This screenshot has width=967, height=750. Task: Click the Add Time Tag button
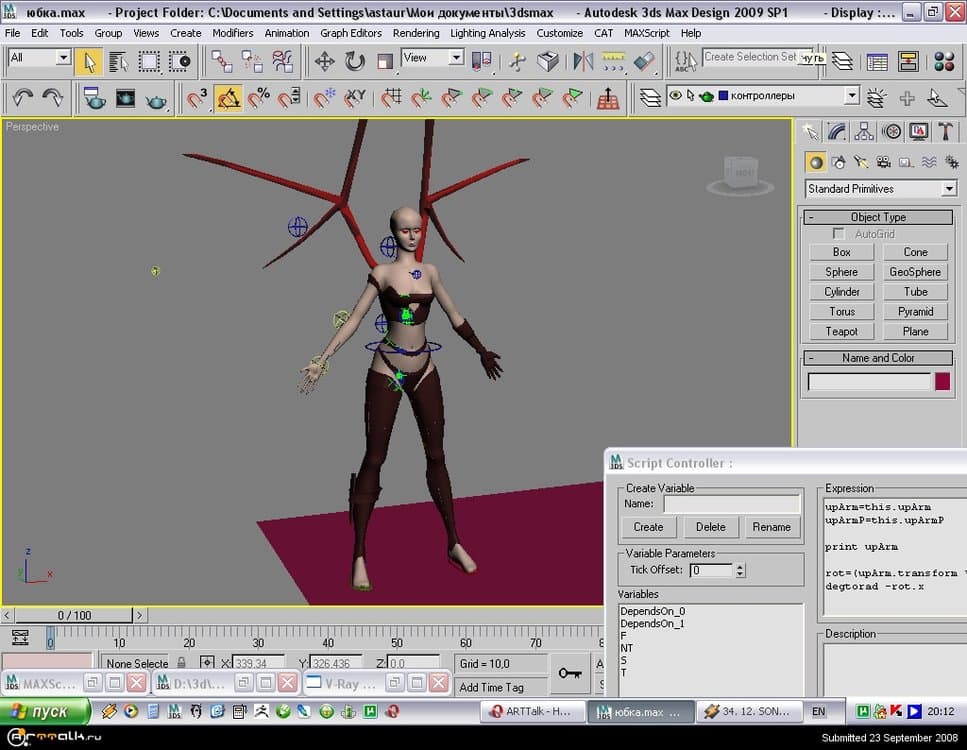tap(500, 687)
